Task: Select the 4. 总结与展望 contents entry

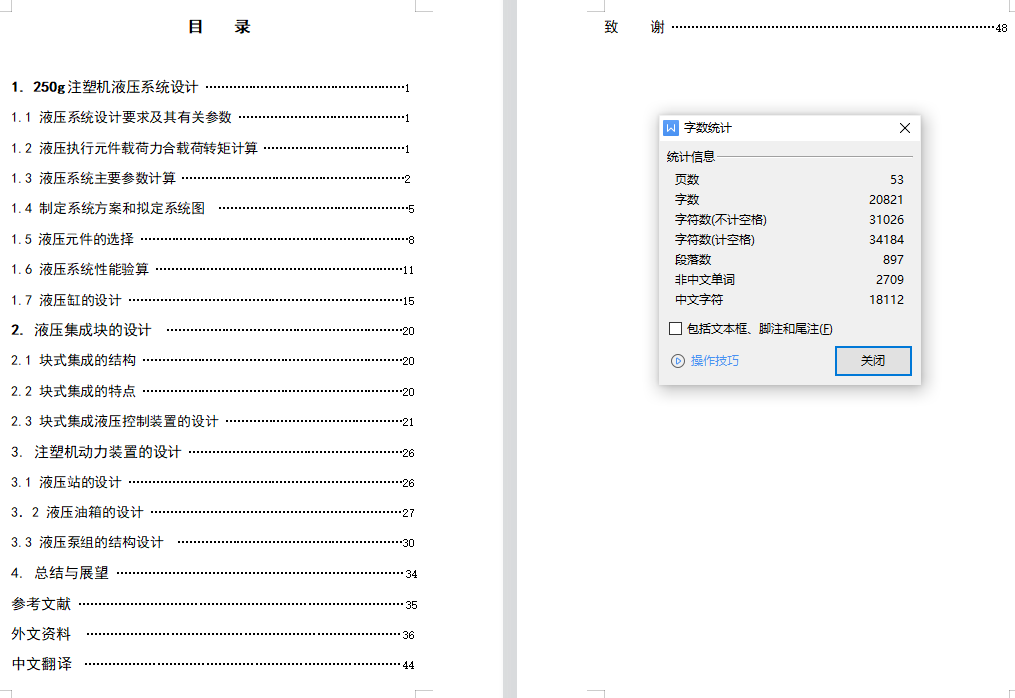Action: click(60, 574)
